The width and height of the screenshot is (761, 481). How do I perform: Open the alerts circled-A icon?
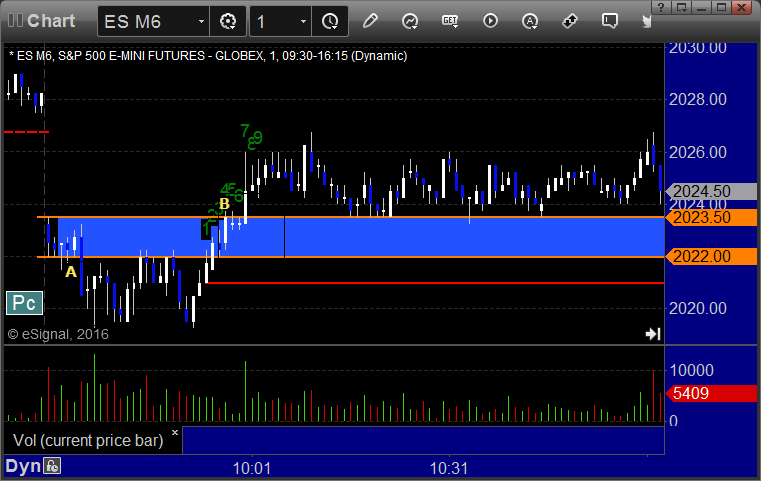[x=530, y=21]
